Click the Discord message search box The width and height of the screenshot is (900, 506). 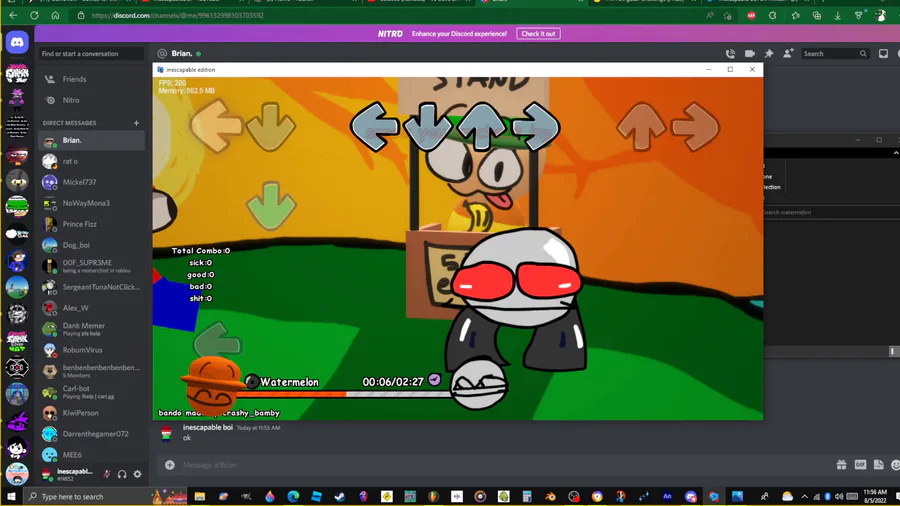(x=835, y=53)
